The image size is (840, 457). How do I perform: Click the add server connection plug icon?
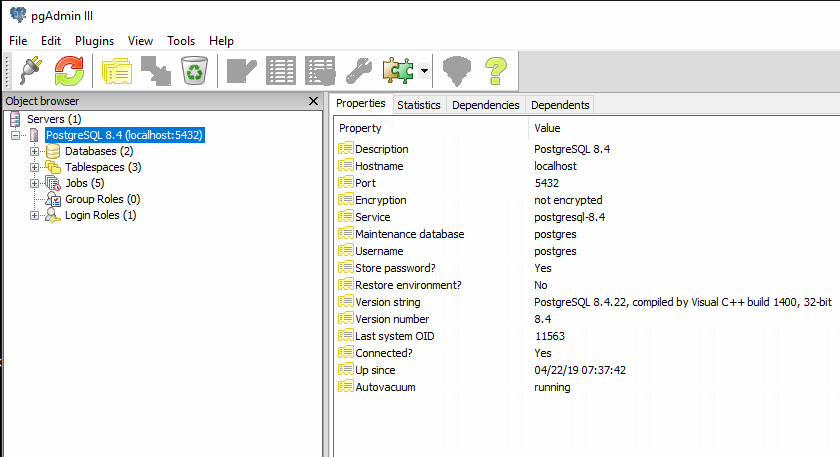[30, 71]
